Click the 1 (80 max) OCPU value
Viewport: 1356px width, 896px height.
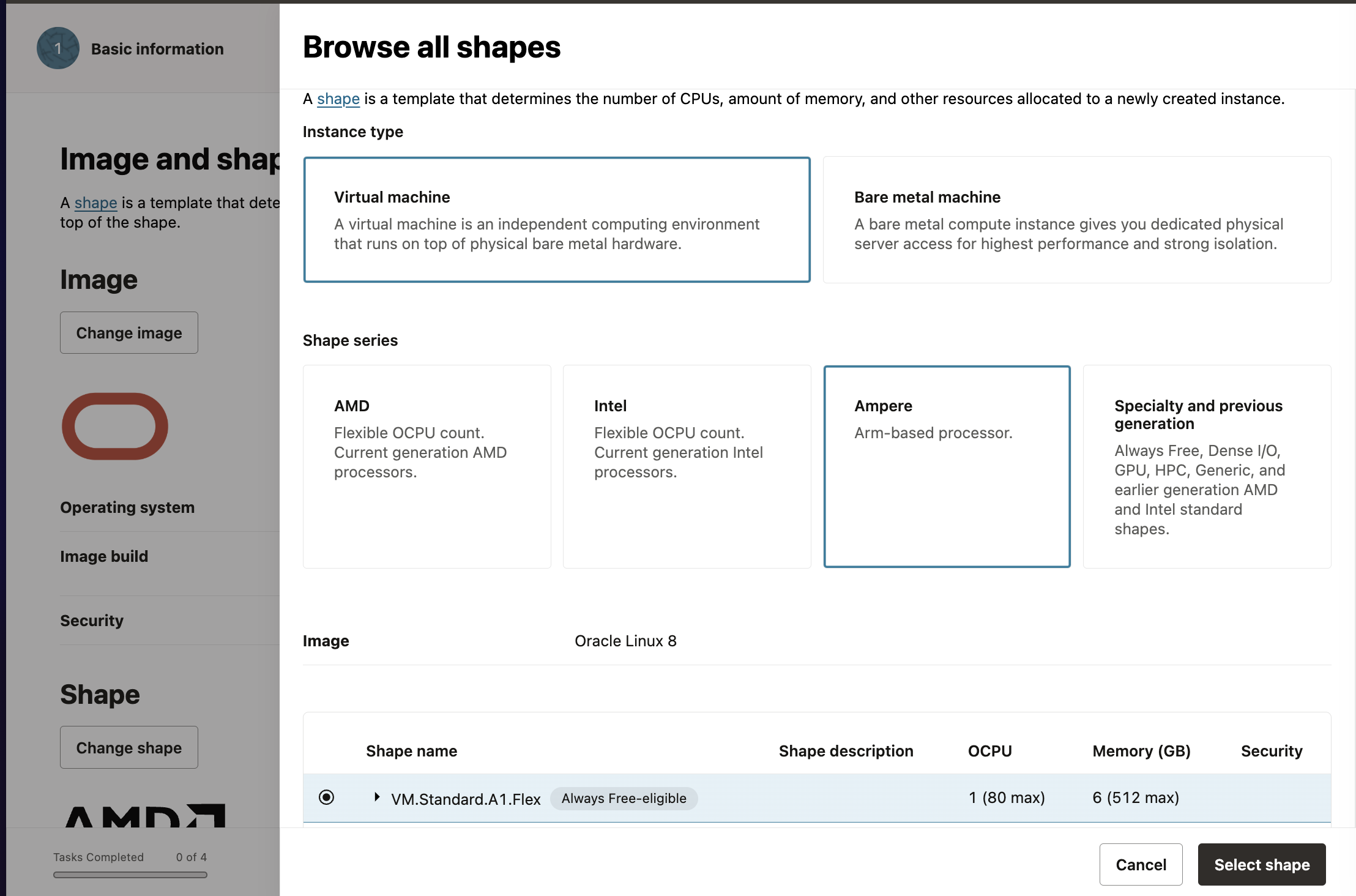(x=1007, y=797)
